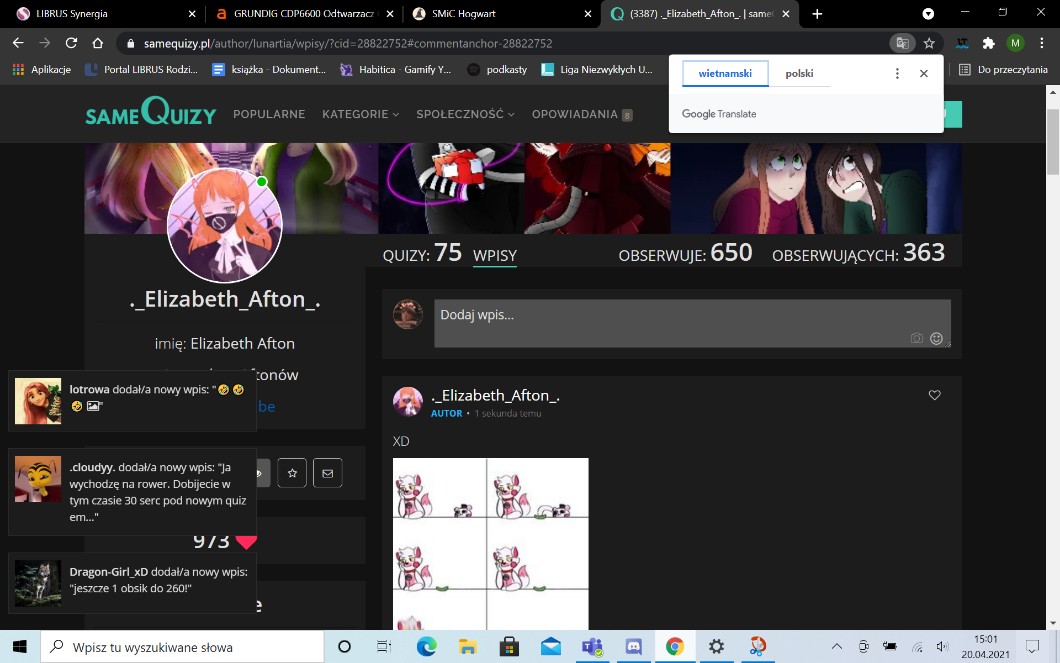Open the Chrome extensions puzzle icon
Screen dimensions: 1060x663
pos(989,43)
